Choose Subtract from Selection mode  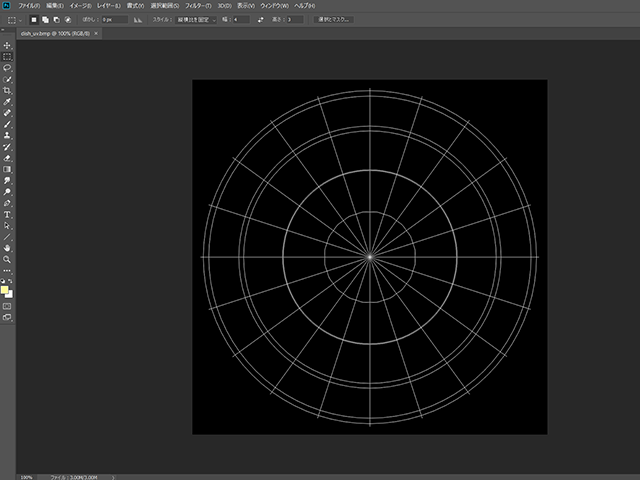(57, 20)
